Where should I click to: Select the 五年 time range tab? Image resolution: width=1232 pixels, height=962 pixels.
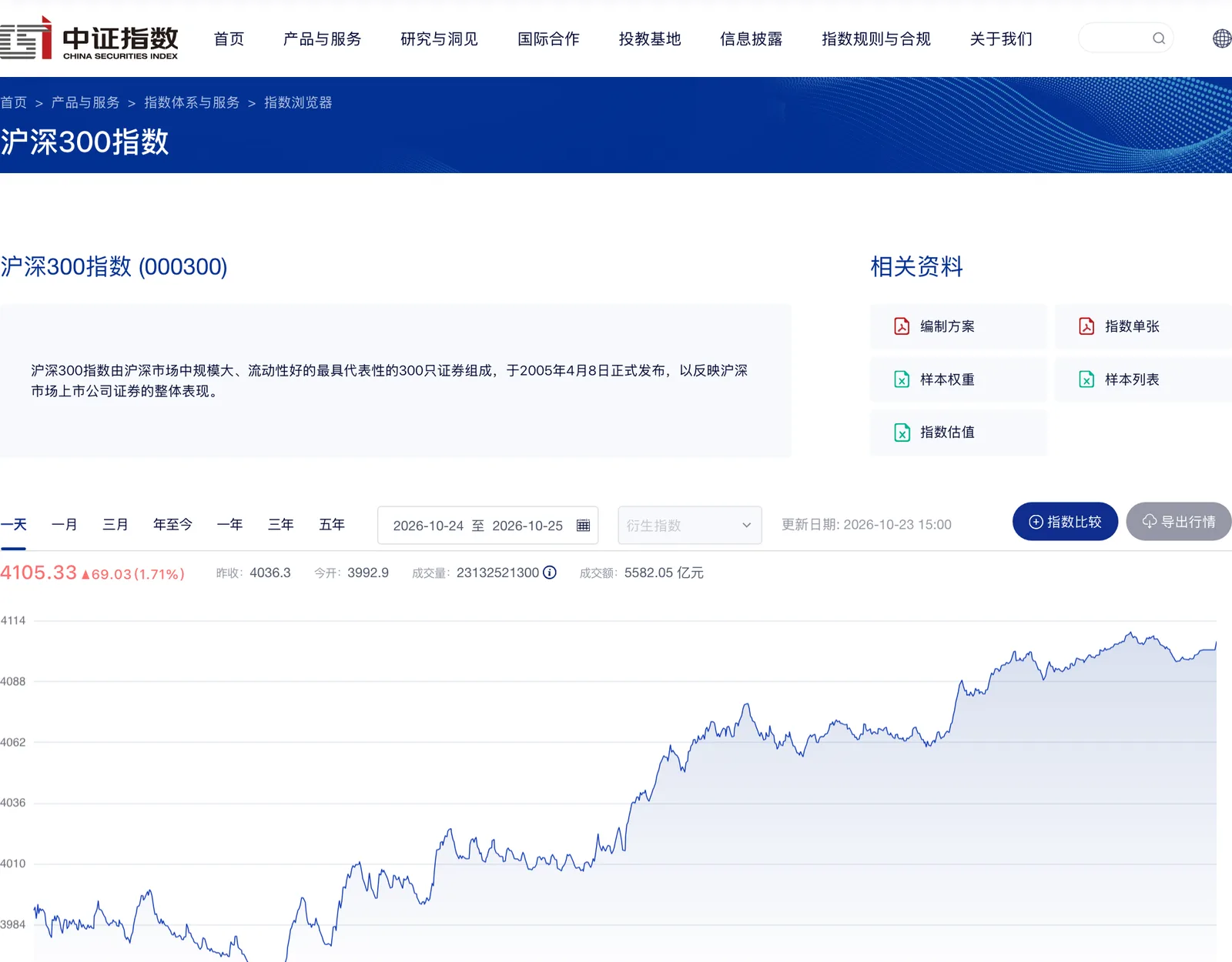[x=332, y=525]
